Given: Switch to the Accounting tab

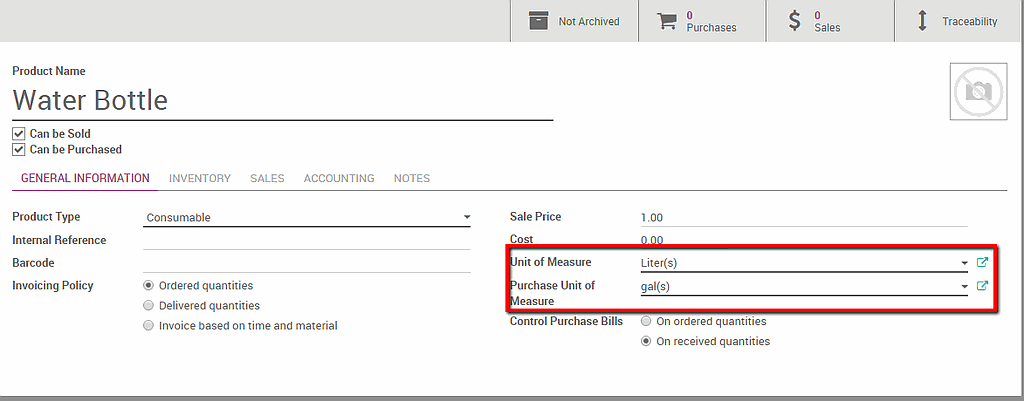Looking at the screenshot, I should (x=339, y=178).
